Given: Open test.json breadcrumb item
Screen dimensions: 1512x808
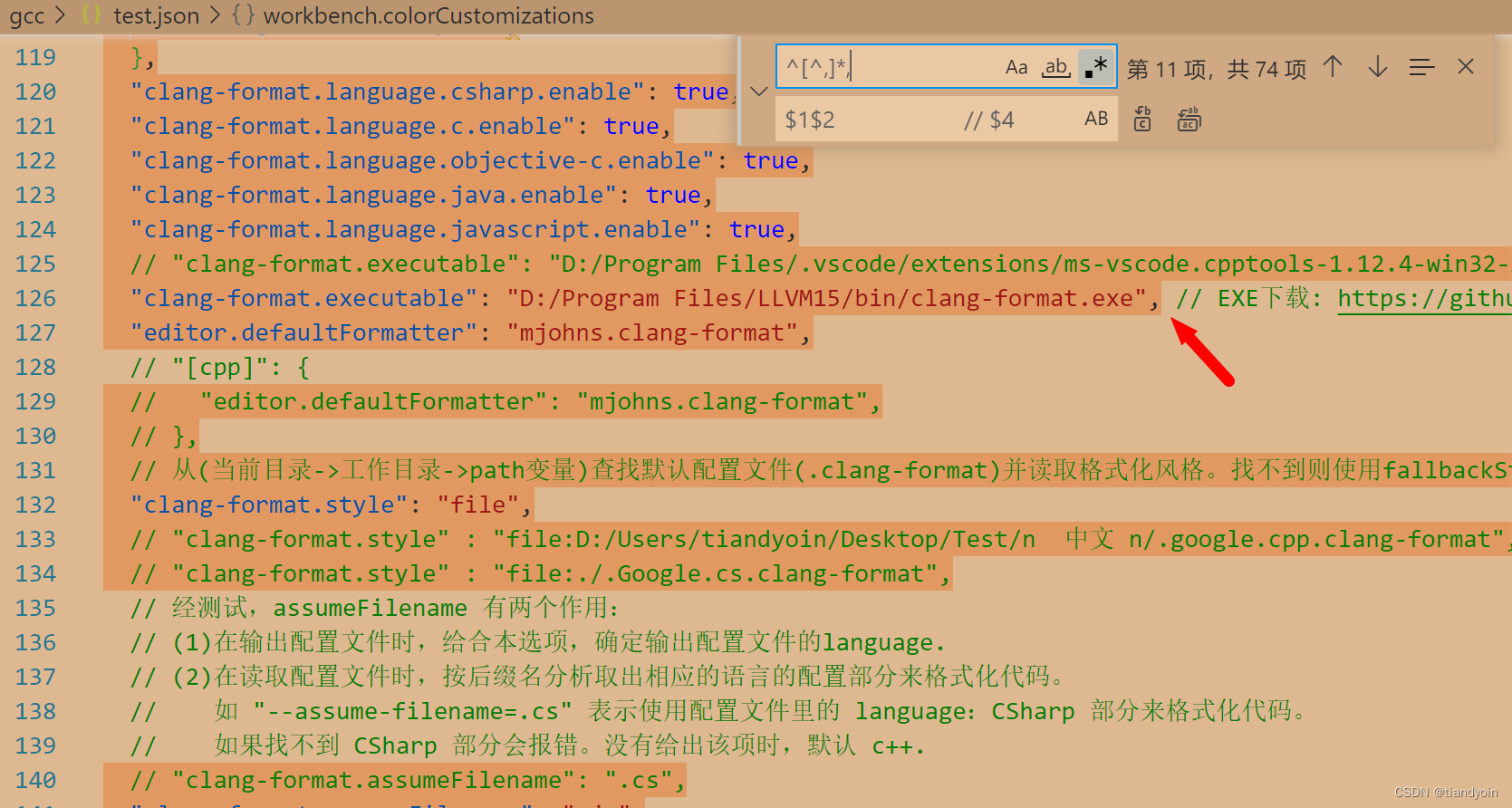Looking at the screenshot, I should click(156, 15).
